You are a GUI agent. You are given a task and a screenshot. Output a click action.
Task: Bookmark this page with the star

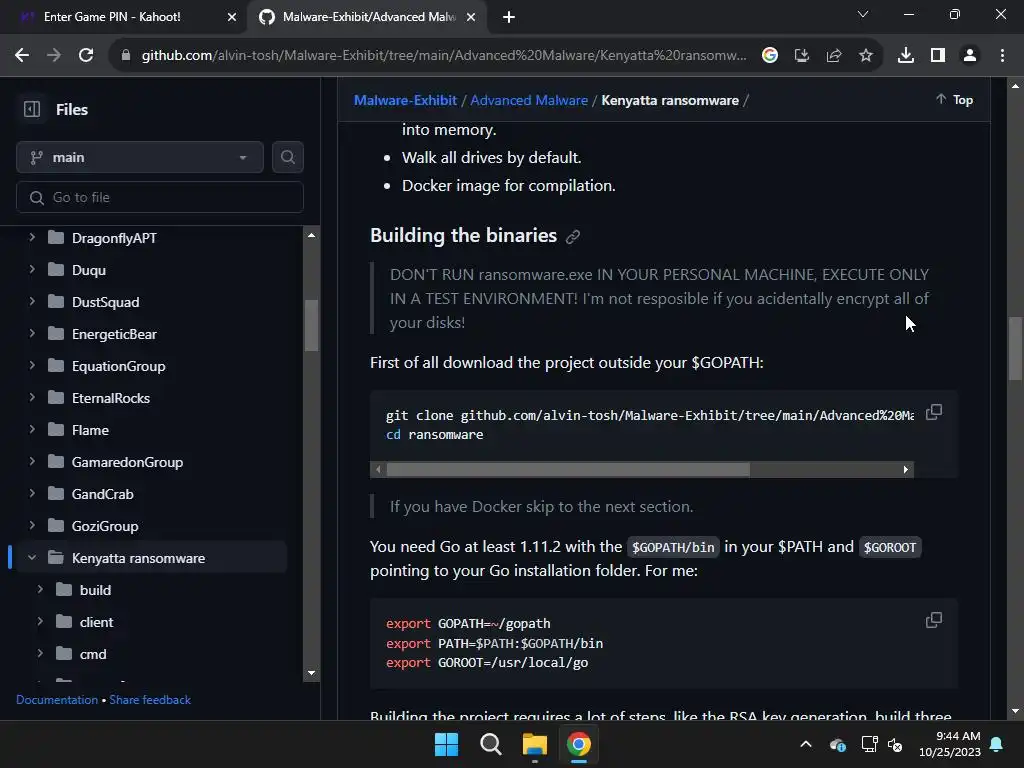pyautogui.click(x=866, y=56)
